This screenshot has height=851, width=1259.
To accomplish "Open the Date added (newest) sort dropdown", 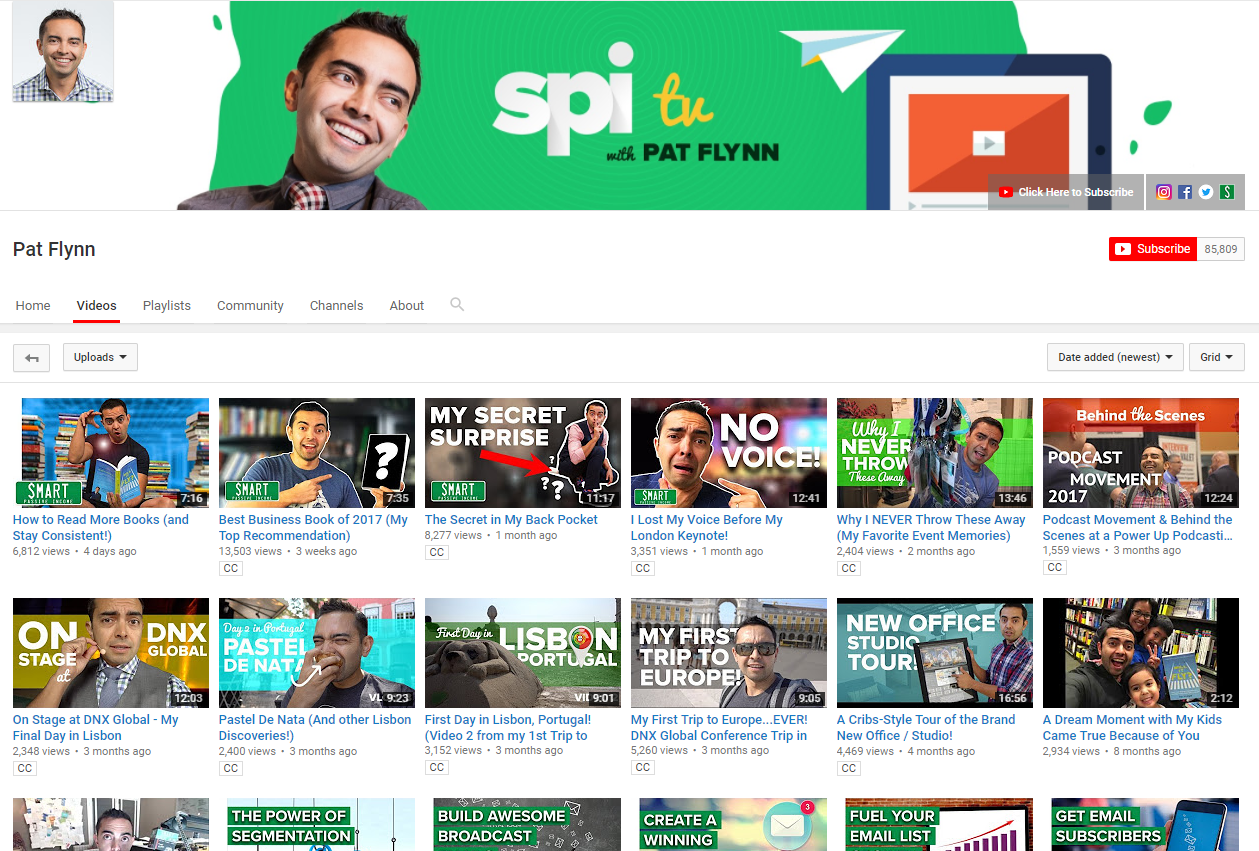I will [1115, 357].
